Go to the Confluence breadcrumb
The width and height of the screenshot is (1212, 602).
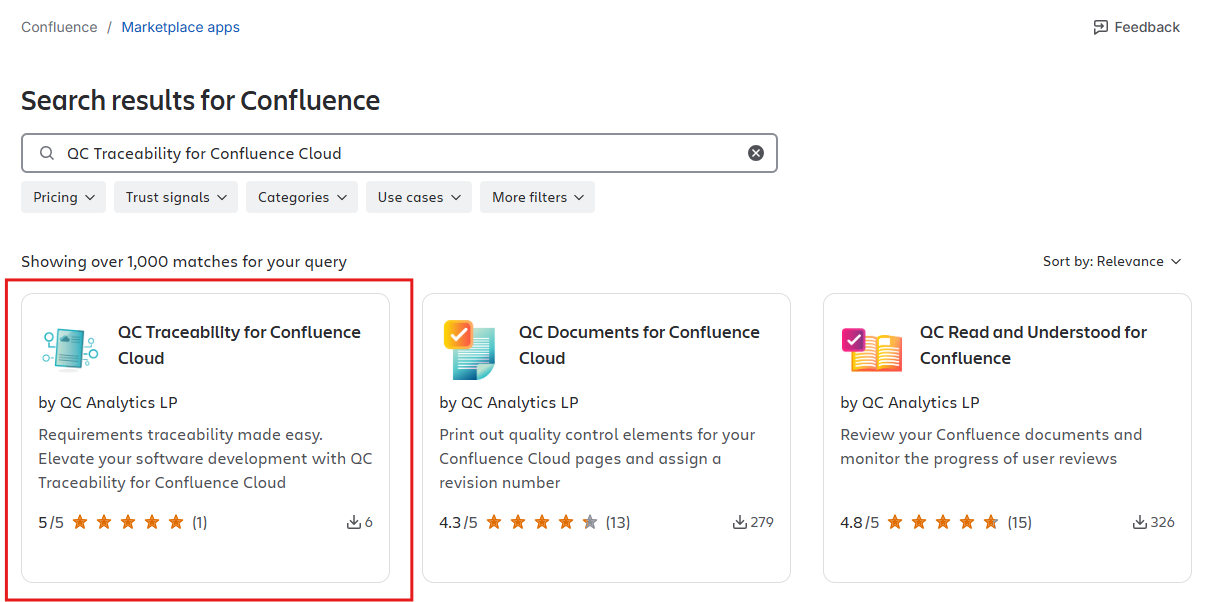59,27
